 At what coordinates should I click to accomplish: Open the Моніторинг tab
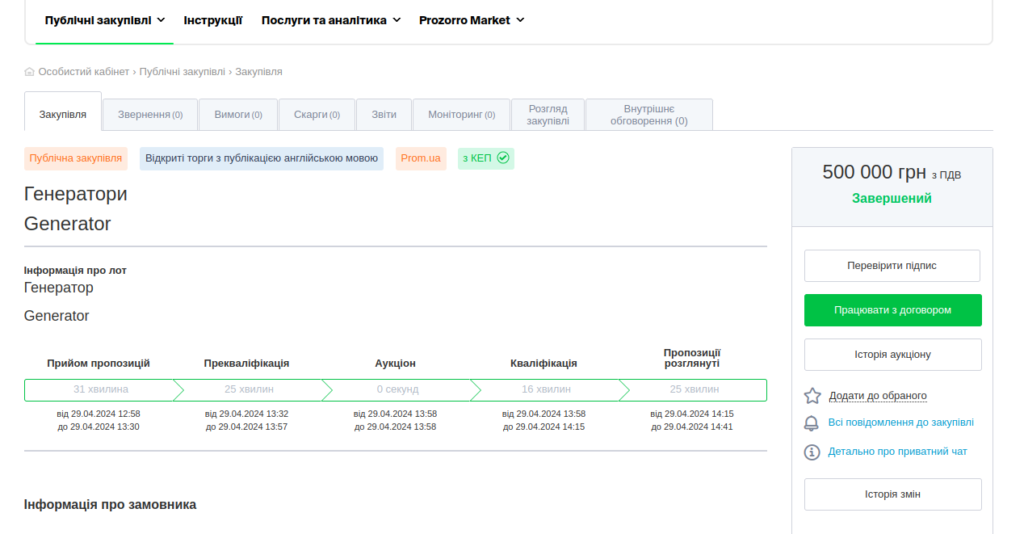(461, 115)
